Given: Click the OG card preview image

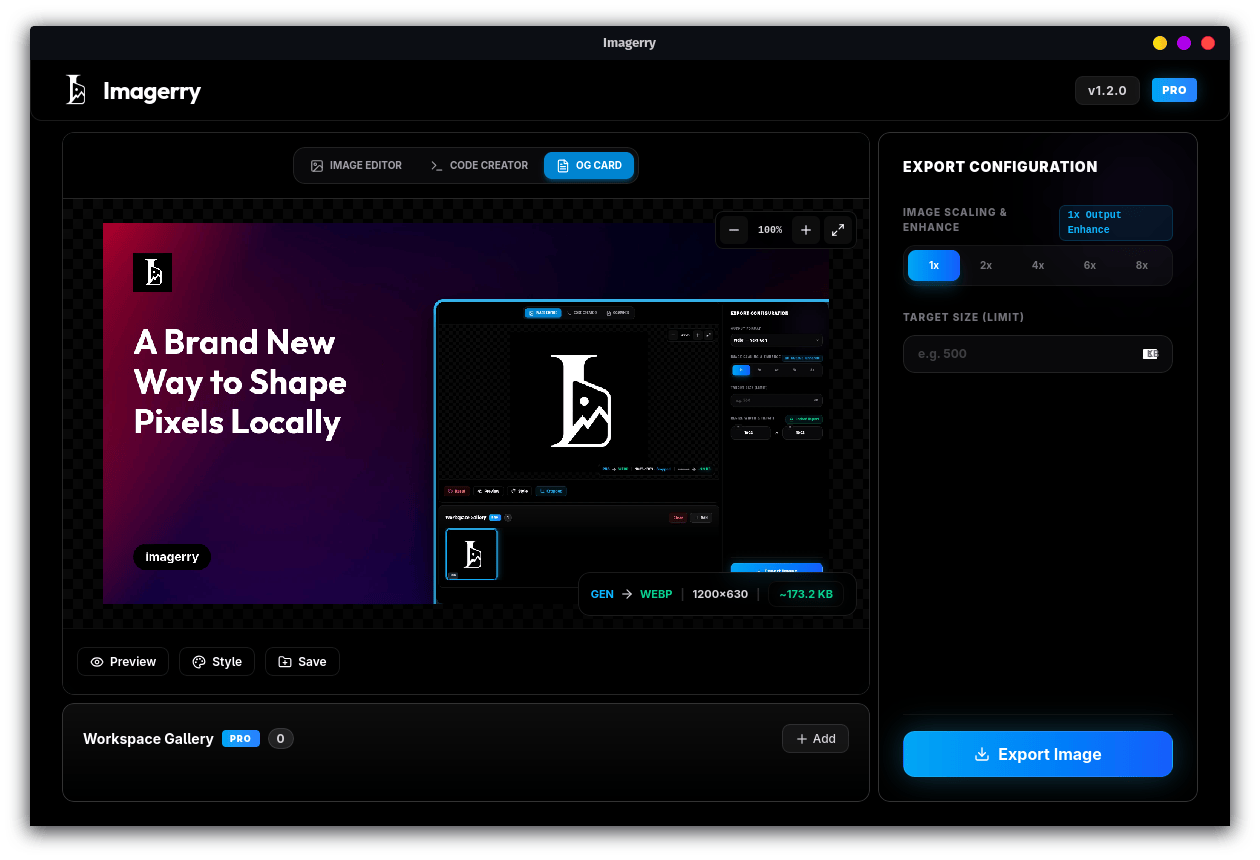Looking at the screenshot, I should click(466, 413).
